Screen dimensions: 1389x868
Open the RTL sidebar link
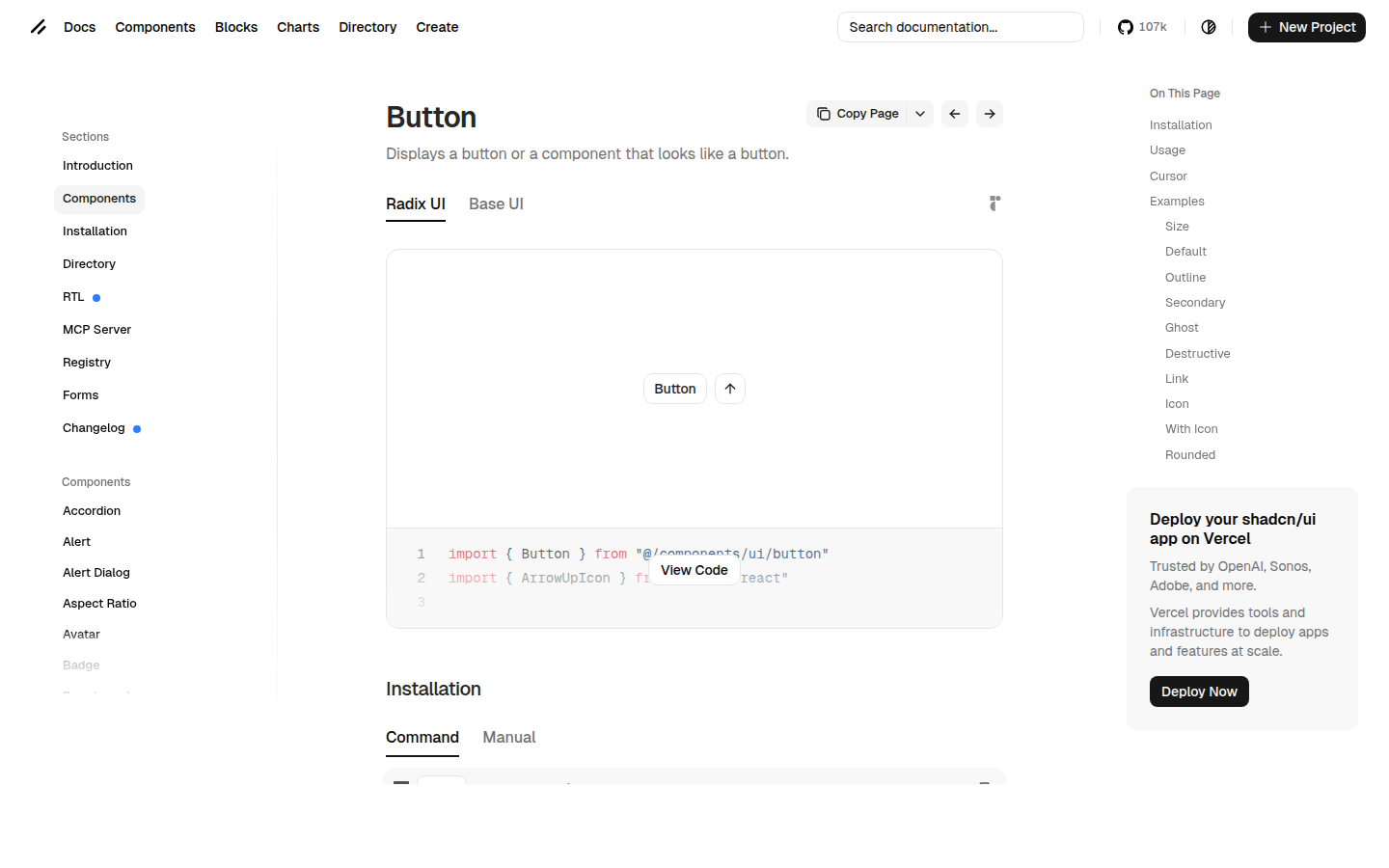coord(81,297)
